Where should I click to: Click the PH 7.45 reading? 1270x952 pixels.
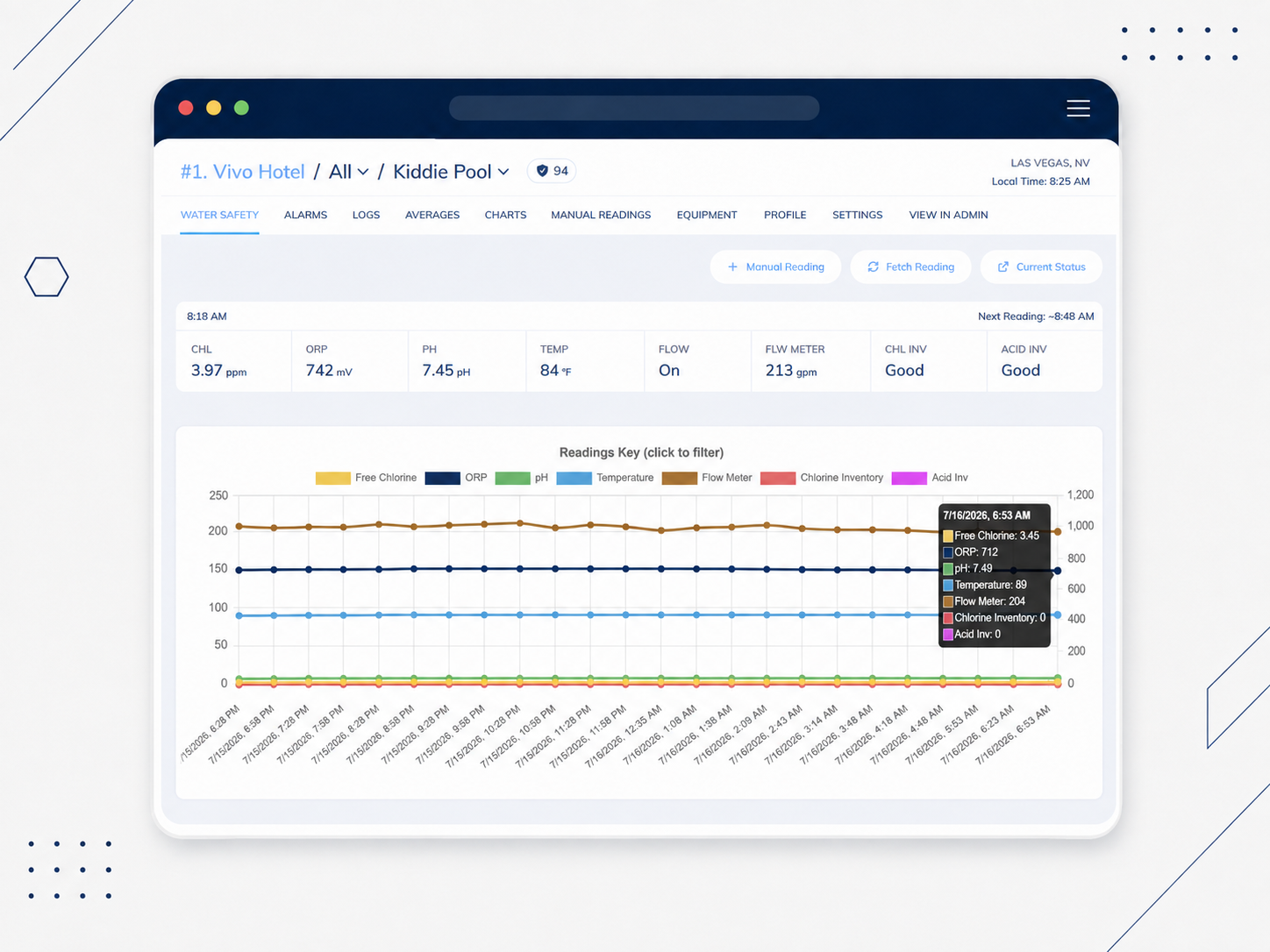tap(467, 361)
